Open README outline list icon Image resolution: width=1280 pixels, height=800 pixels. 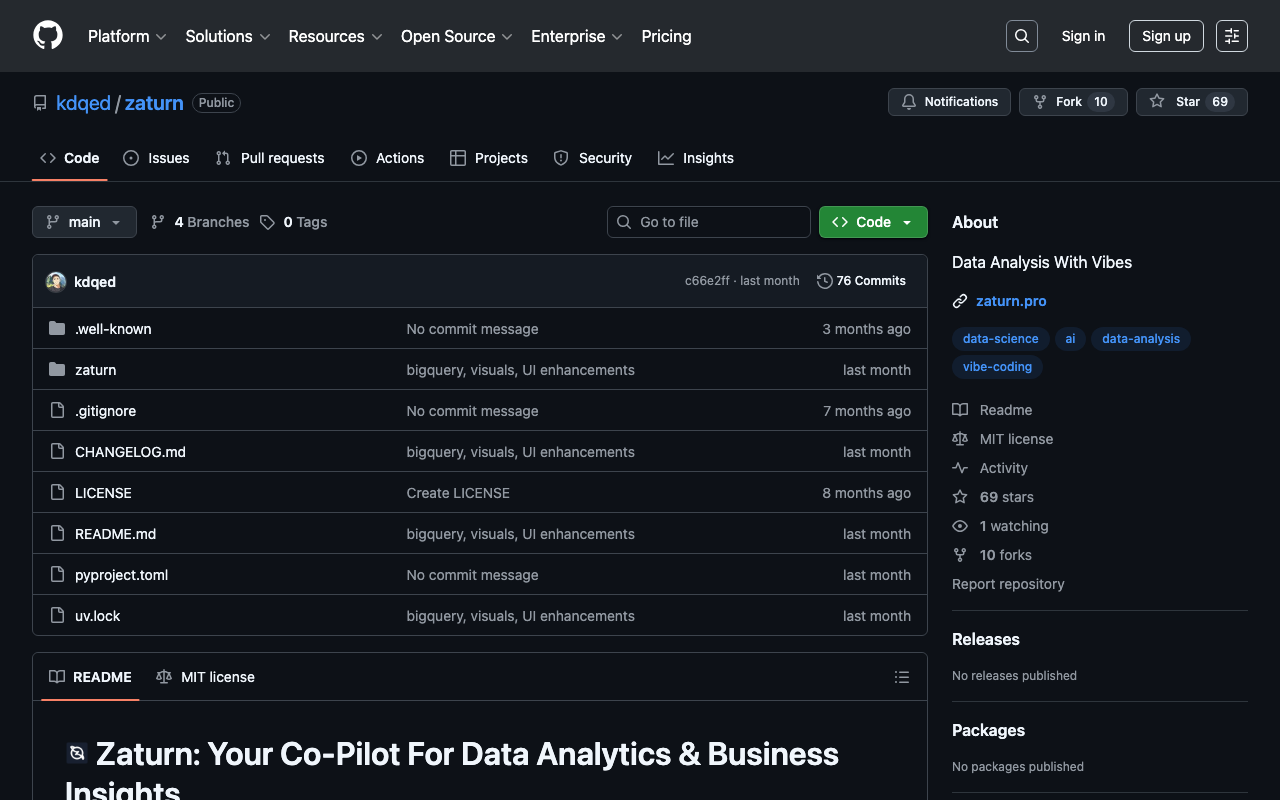point(901,677)
